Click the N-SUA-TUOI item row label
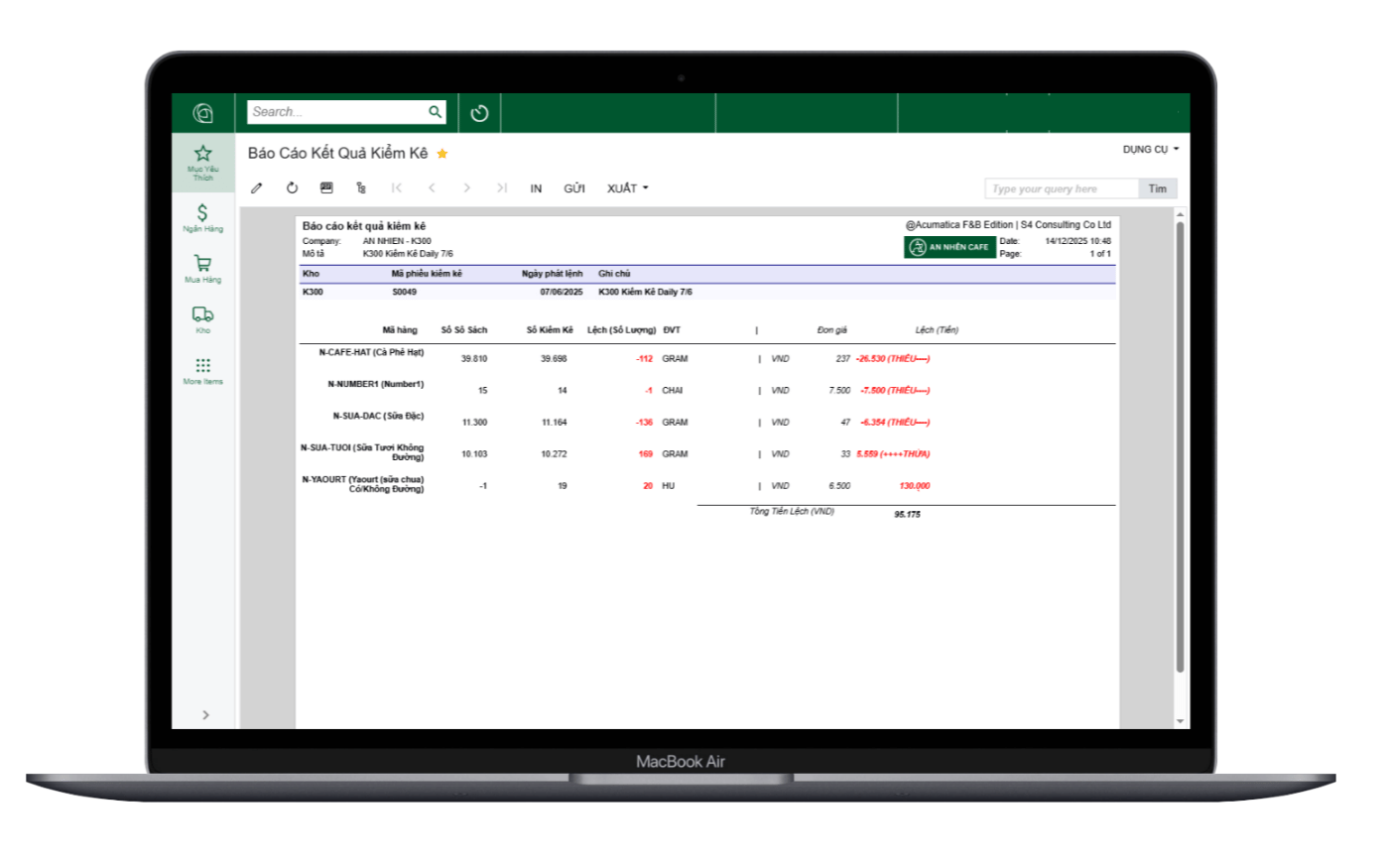 [x=362, y=452]
